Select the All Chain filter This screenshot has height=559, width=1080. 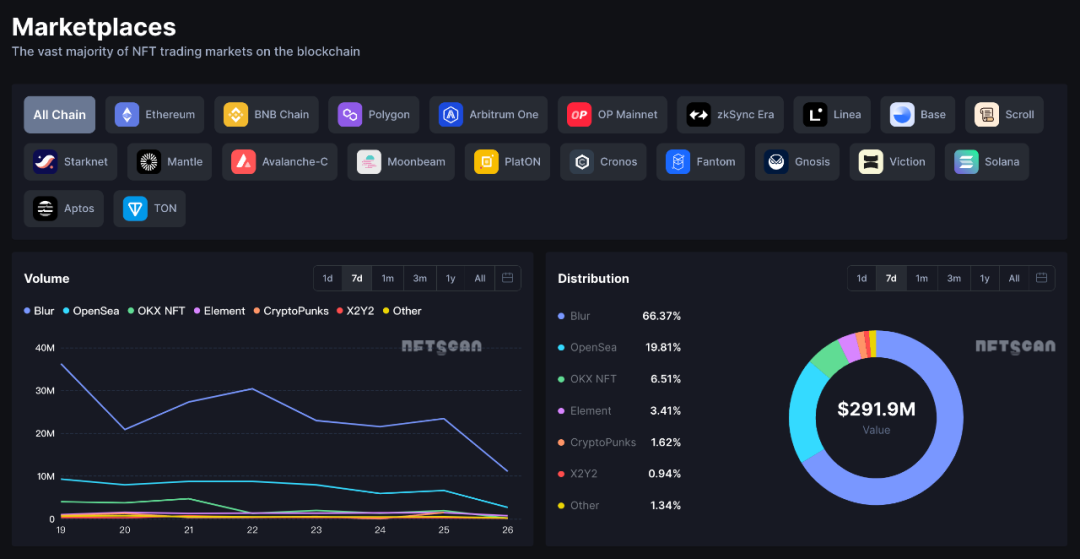(x=59, y=114)
